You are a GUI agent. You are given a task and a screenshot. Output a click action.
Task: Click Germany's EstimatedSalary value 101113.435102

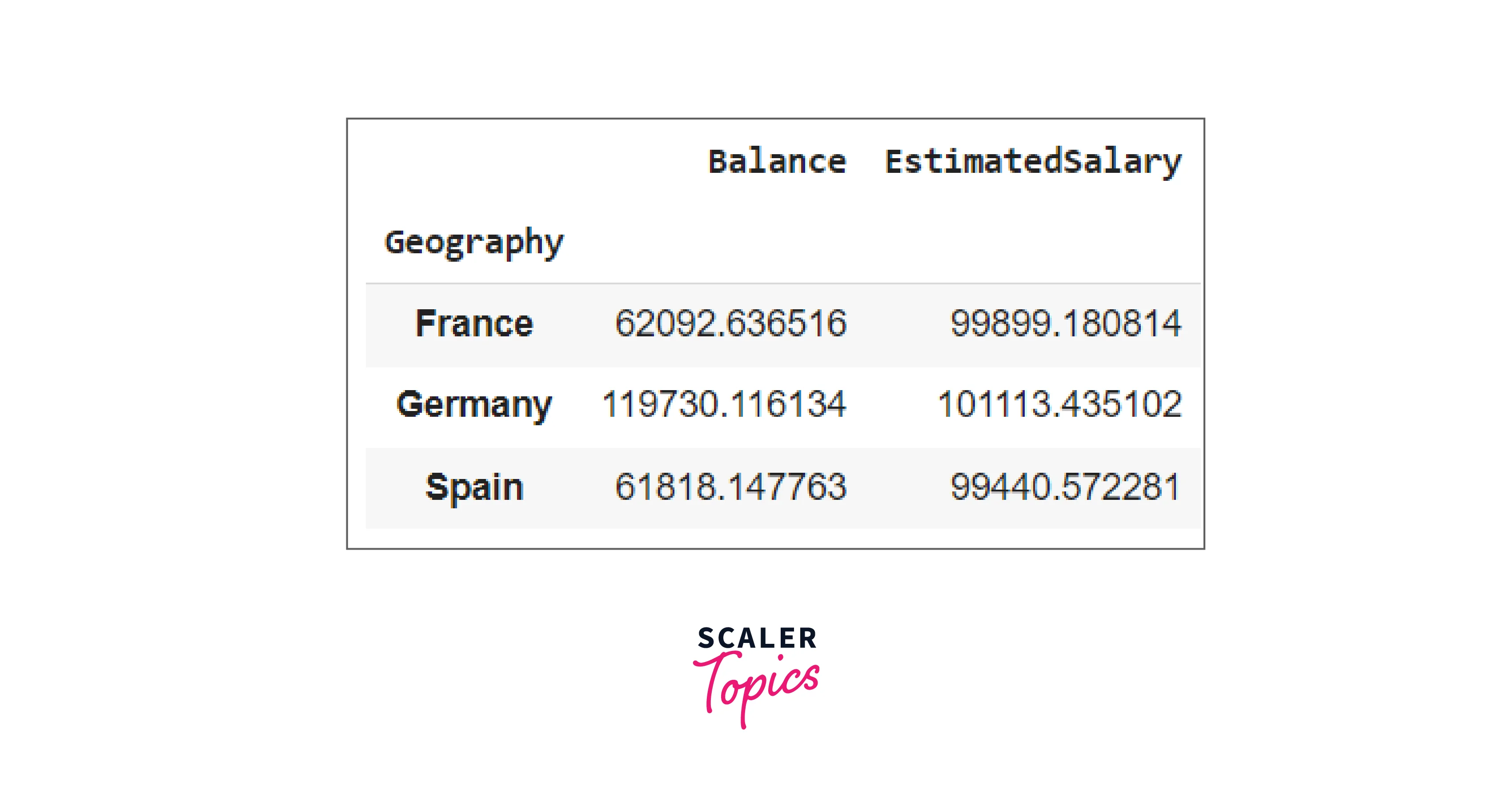pyautogui.click(x=1059, y=404)
